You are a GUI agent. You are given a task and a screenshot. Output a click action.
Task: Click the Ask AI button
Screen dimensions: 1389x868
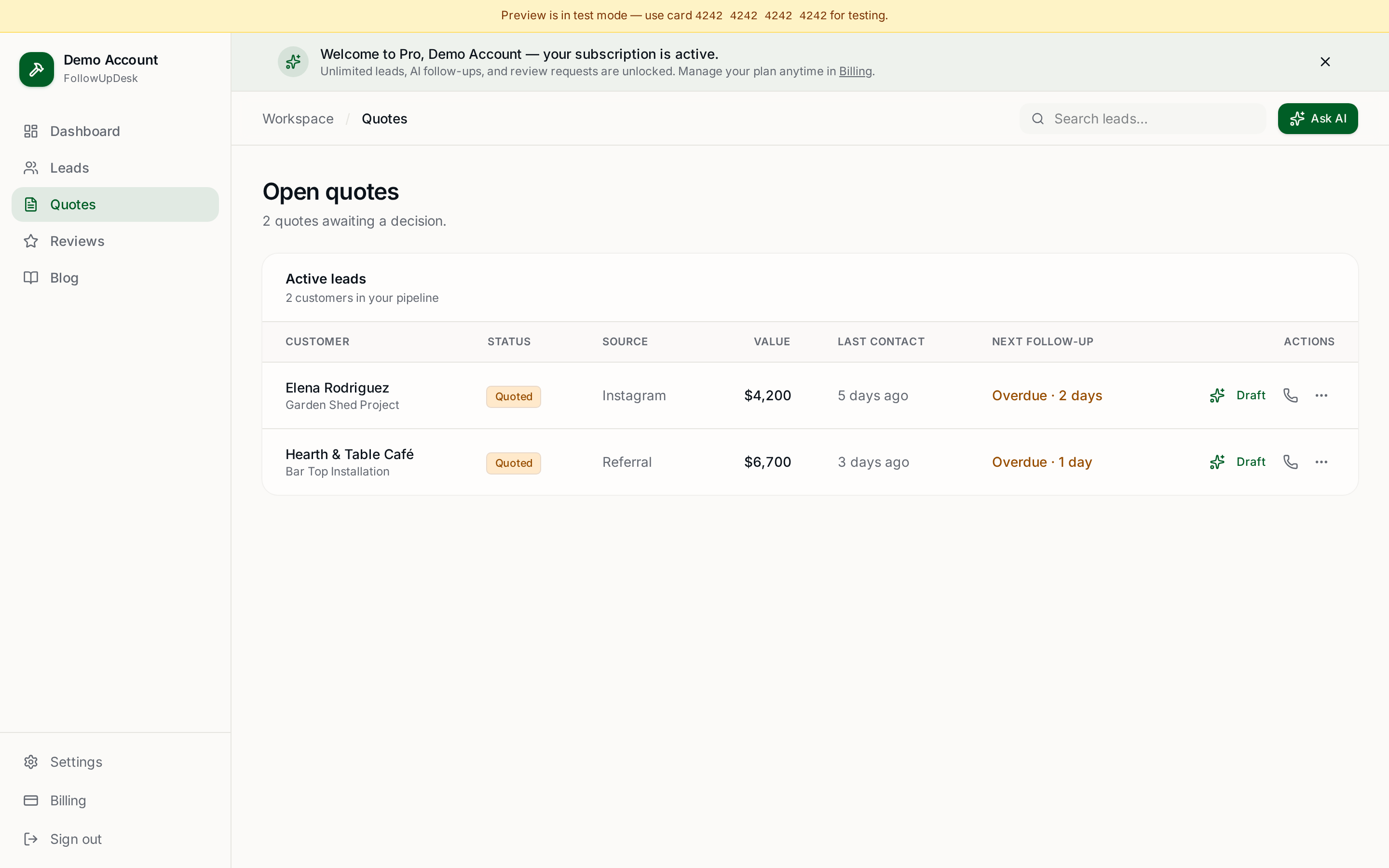point(1318,119)
